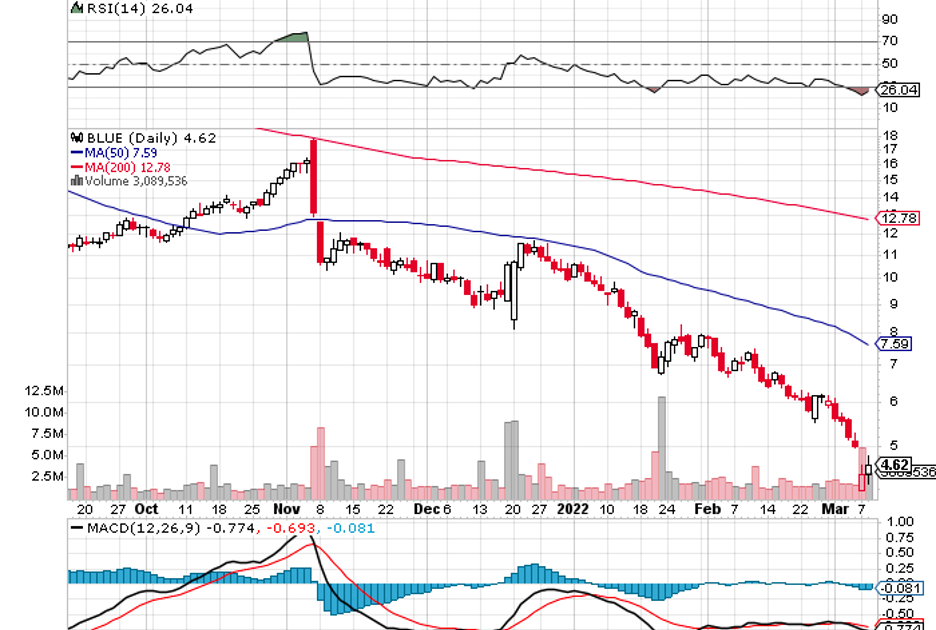Click the blue MA(50) line marker
The width and height of the screenshot is (936, 630).
click(76, 152)
